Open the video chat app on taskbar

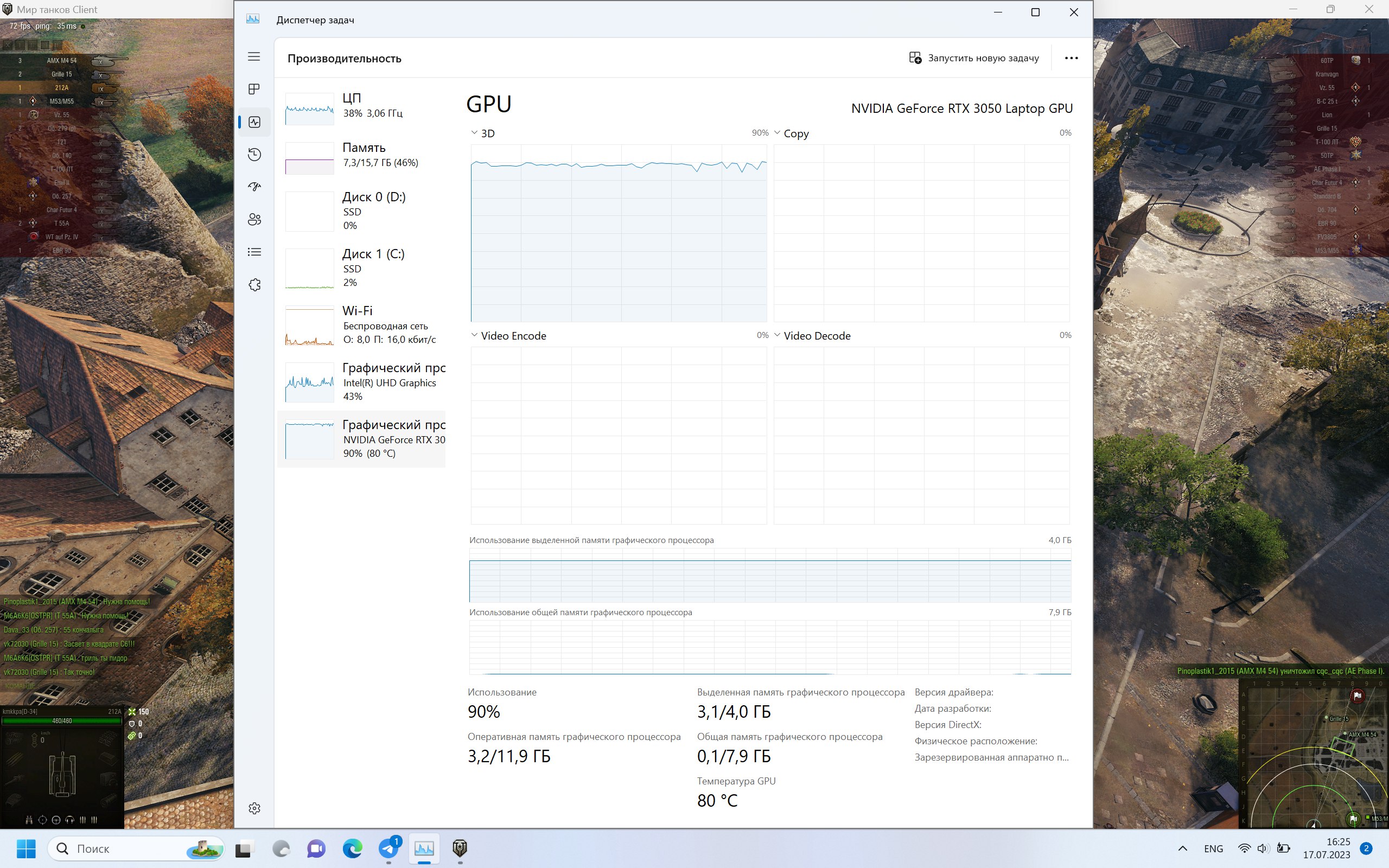click(316, 848)
